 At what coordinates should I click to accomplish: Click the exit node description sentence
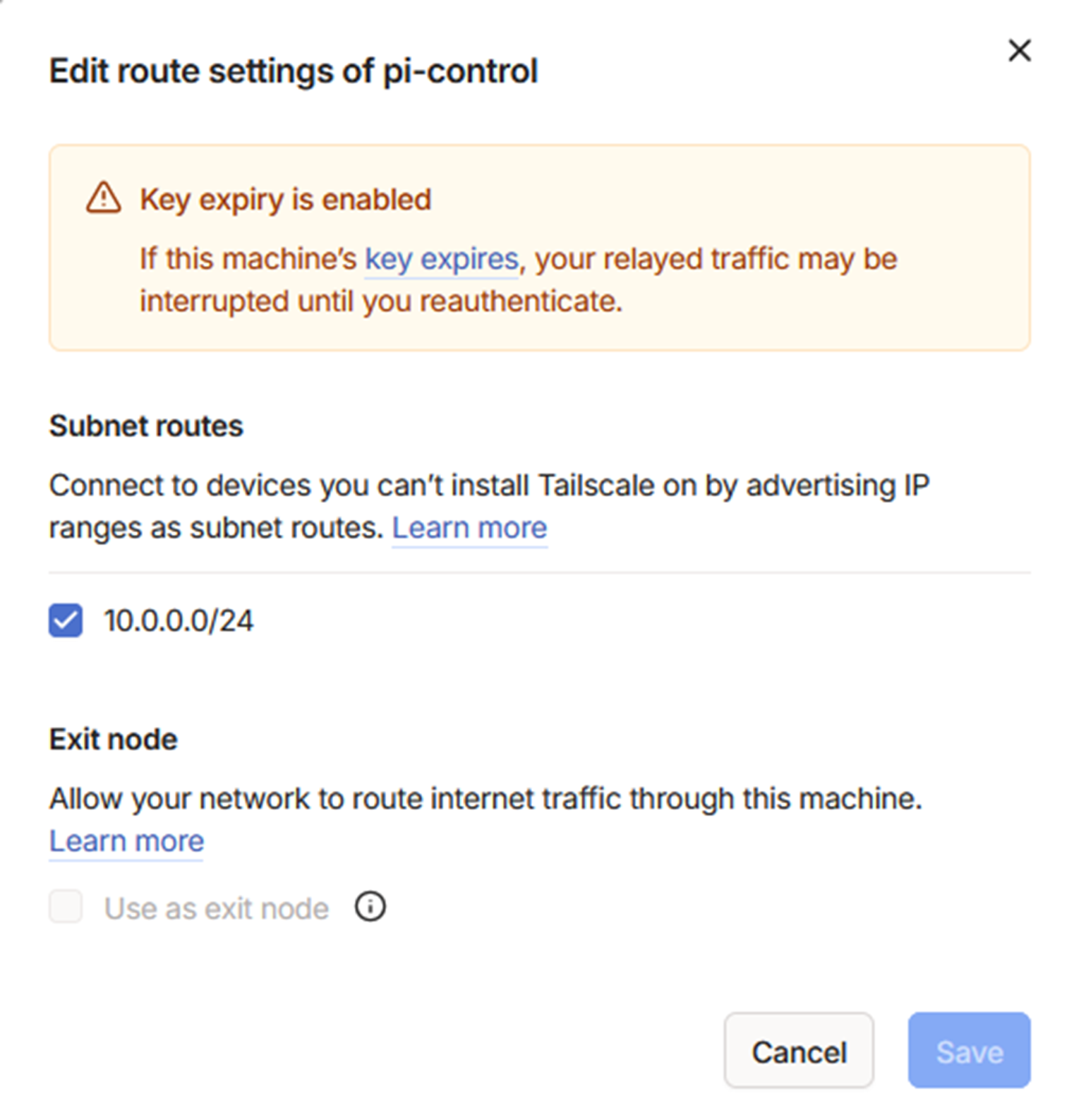point(485,799)
